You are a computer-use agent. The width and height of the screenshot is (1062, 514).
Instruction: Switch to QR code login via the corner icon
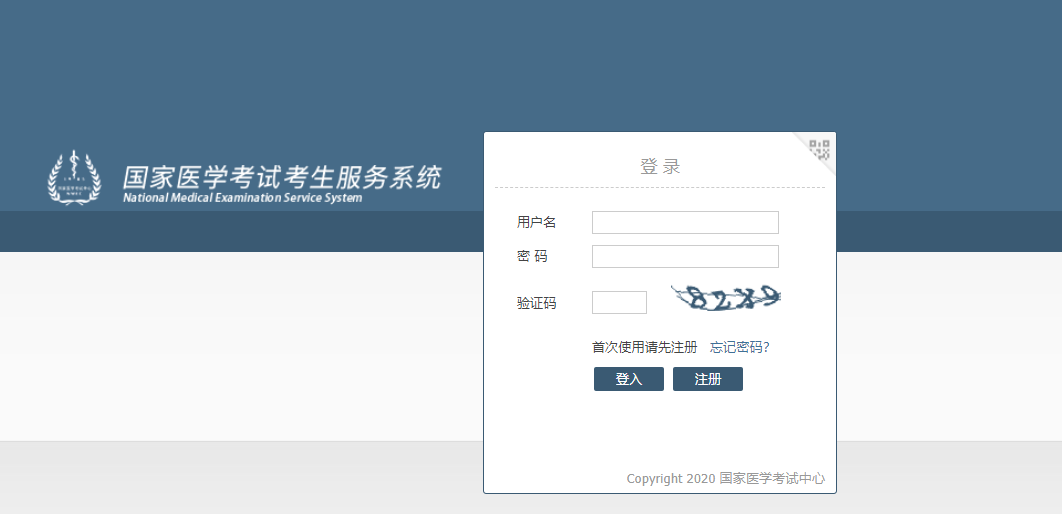(820, 150)
